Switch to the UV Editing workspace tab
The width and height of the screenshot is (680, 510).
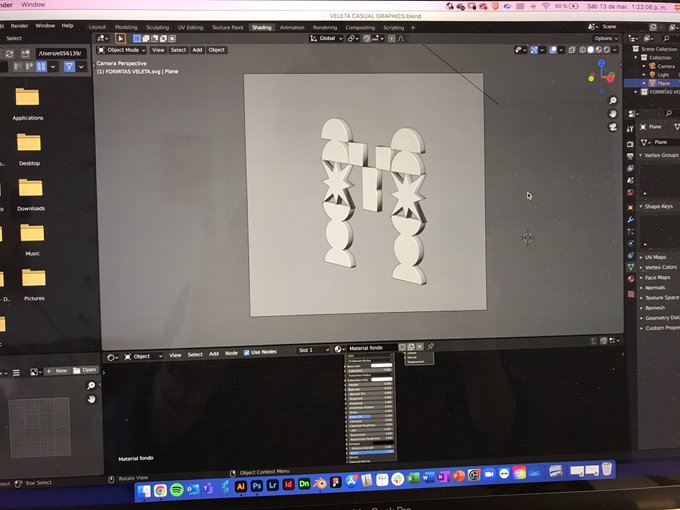point(190,27)
